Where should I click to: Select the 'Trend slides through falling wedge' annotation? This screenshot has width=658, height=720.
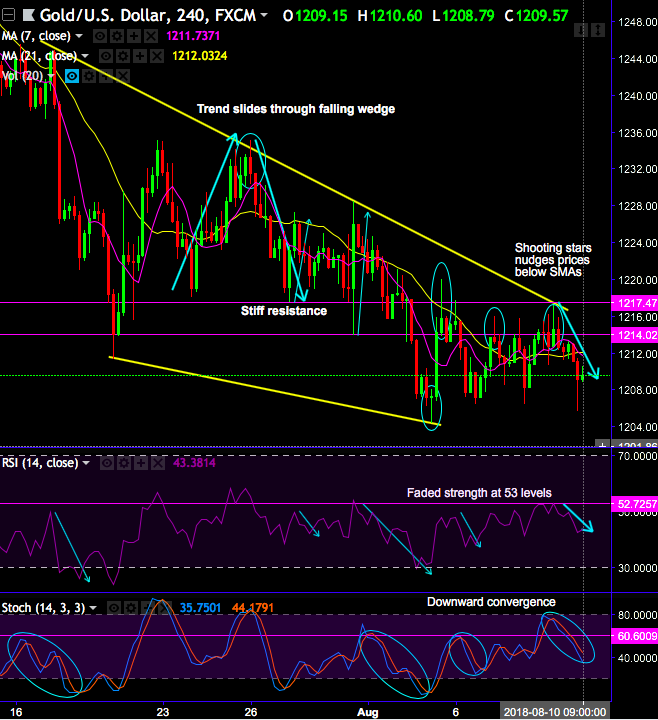tap(296, 109)
